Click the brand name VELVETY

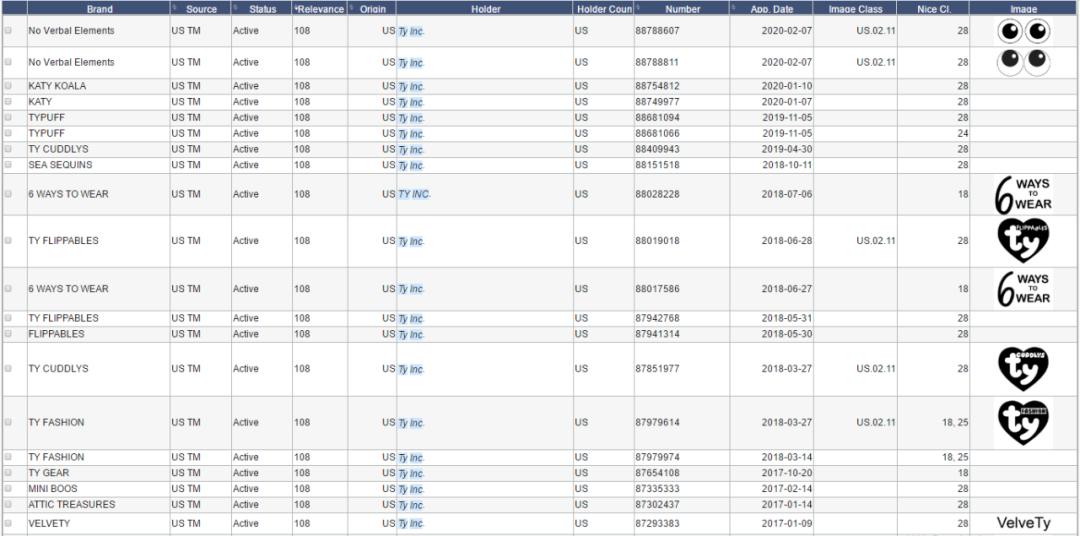click(49, 524)
